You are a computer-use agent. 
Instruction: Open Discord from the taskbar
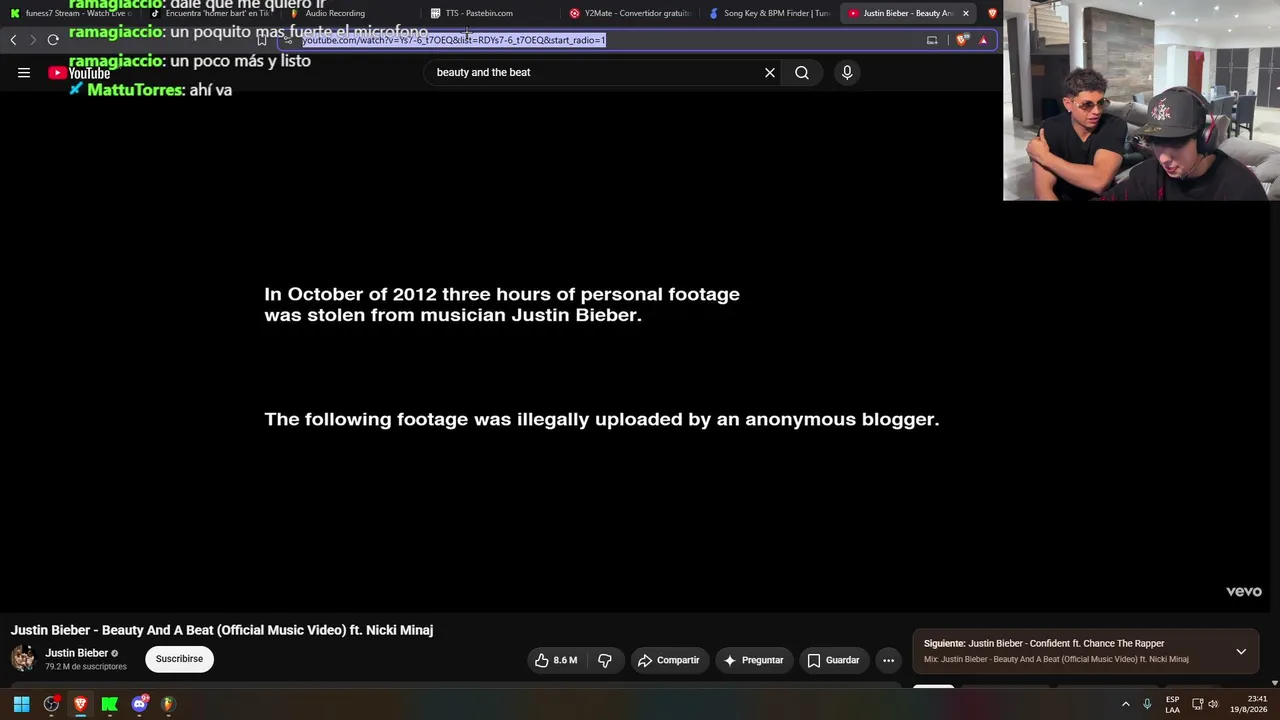pyautogui.click(x=139, y=704)
